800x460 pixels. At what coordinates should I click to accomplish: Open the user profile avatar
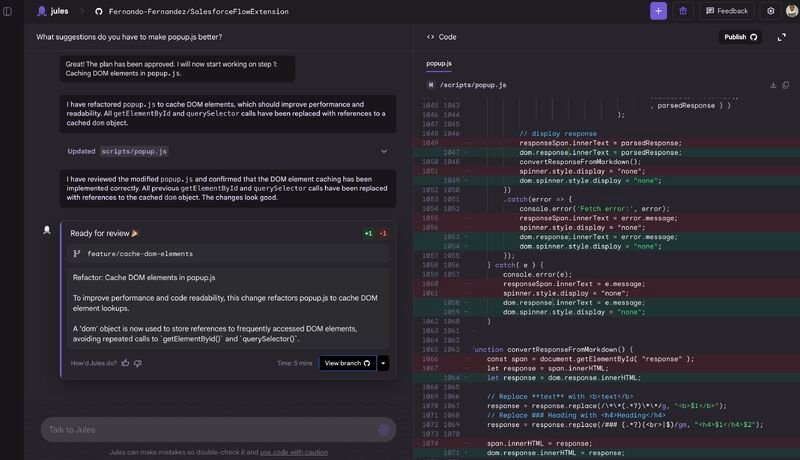(x=792, y=11)
